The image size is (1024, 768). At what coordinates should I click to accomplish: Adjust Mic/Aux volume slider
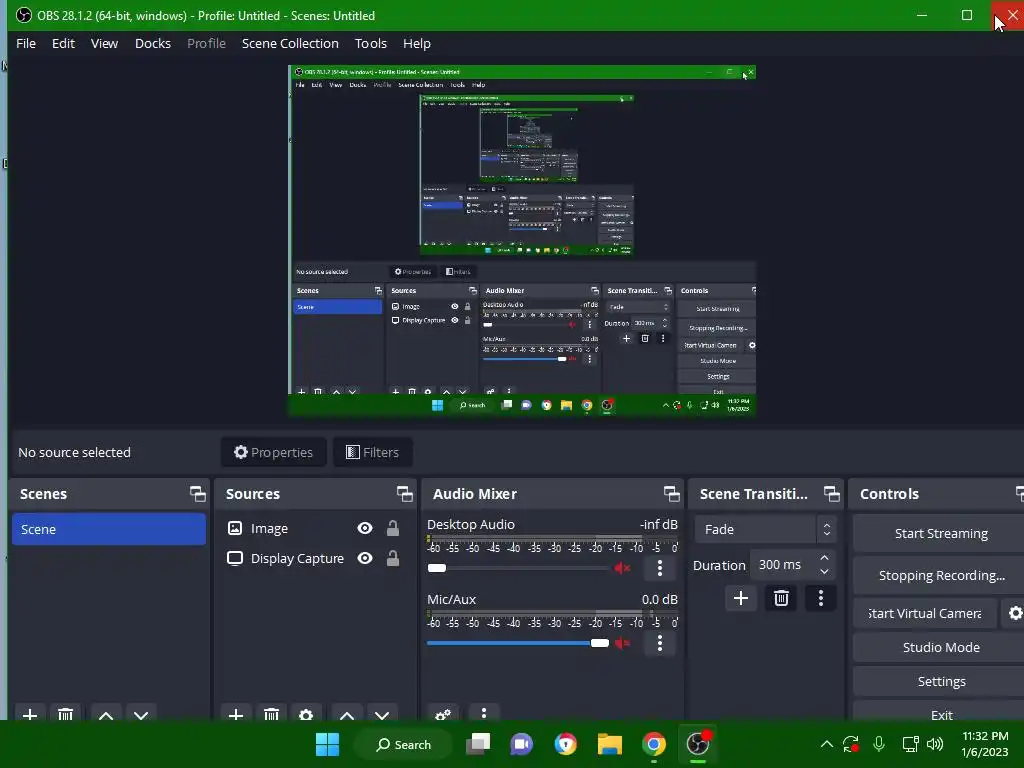519,643
